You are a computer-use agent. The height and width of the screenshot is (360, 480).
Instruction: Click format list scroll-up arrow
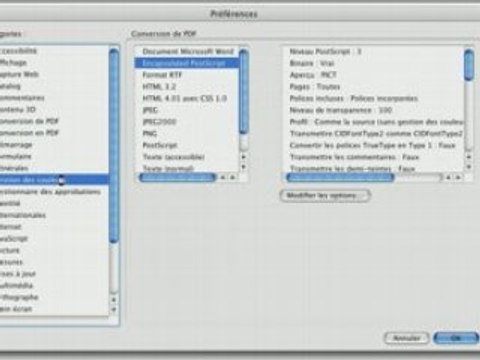tap(244, 156)
